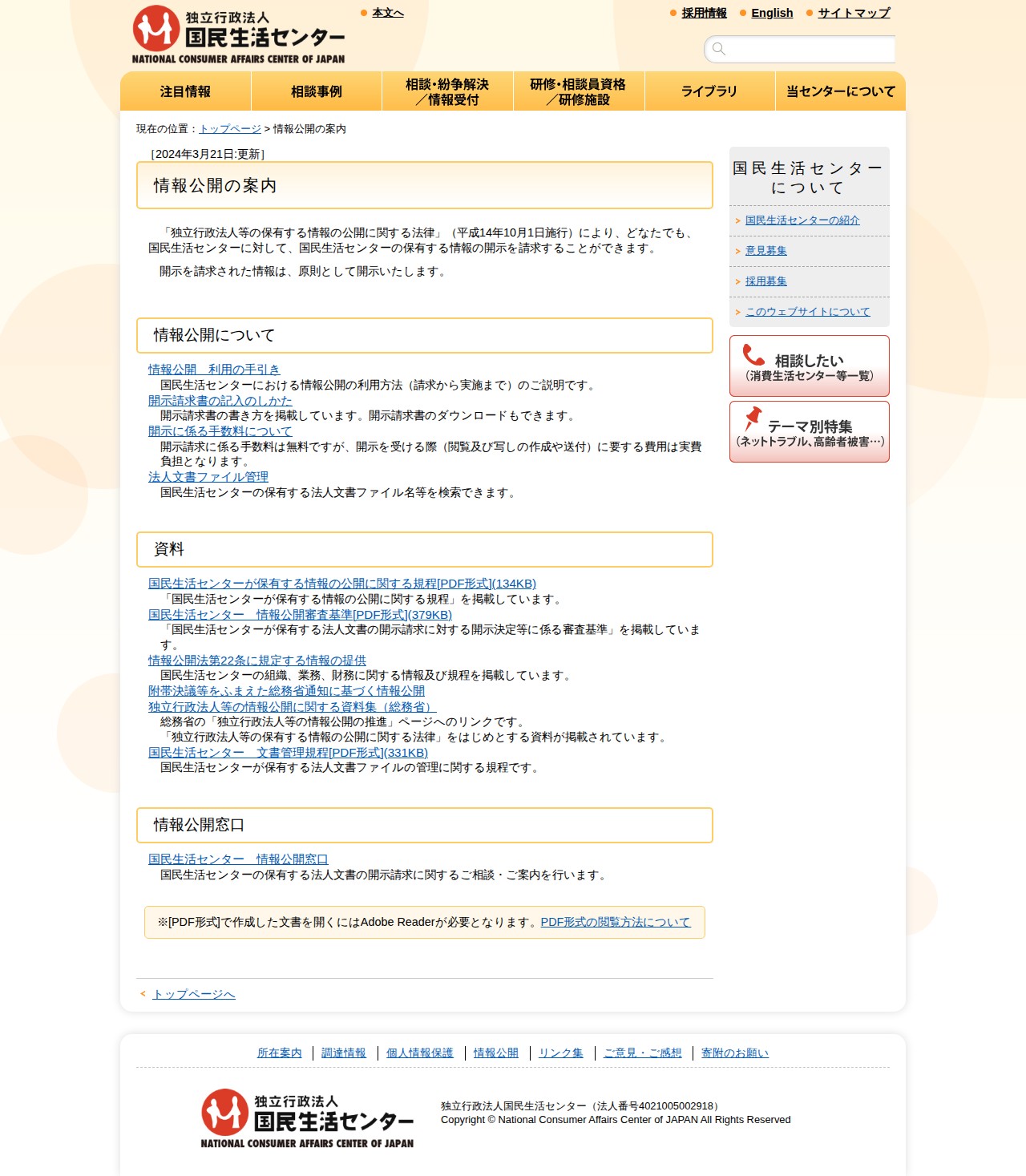Open the footer 所在案内 link
Viewport: 1026px width, 1176px height.
point(280,1053)
